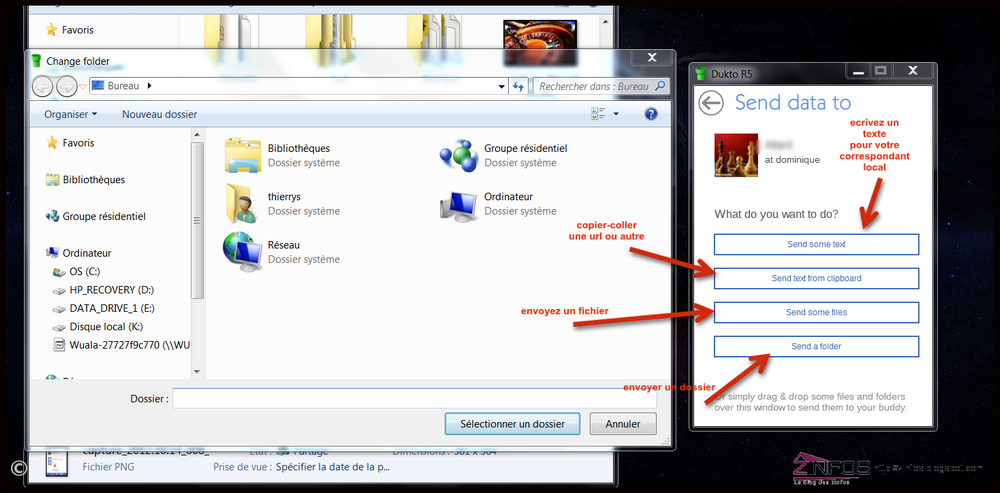Select Ordinateur in the sidebar tree

pos(87,253)
